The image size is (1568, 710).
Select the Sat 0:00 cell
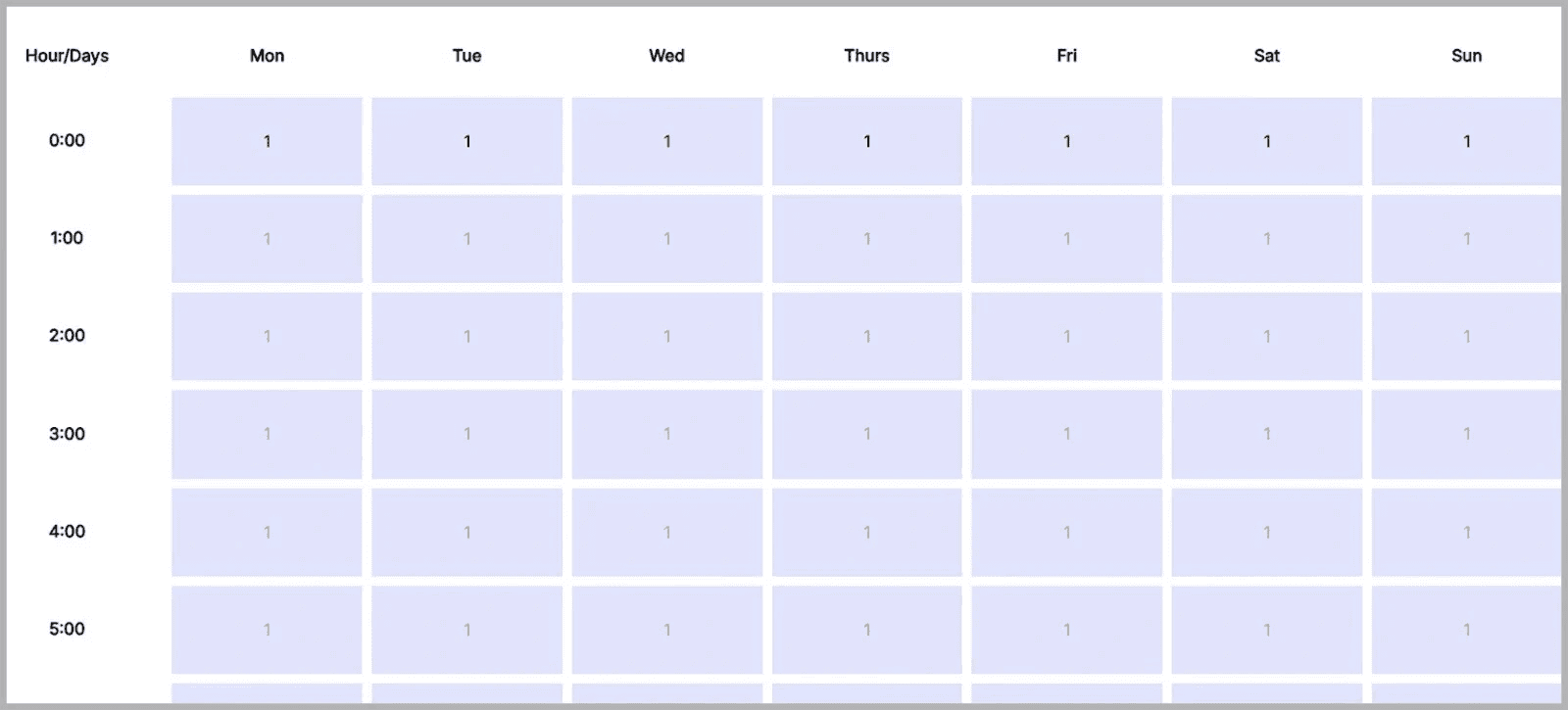tap(1267, 140)
